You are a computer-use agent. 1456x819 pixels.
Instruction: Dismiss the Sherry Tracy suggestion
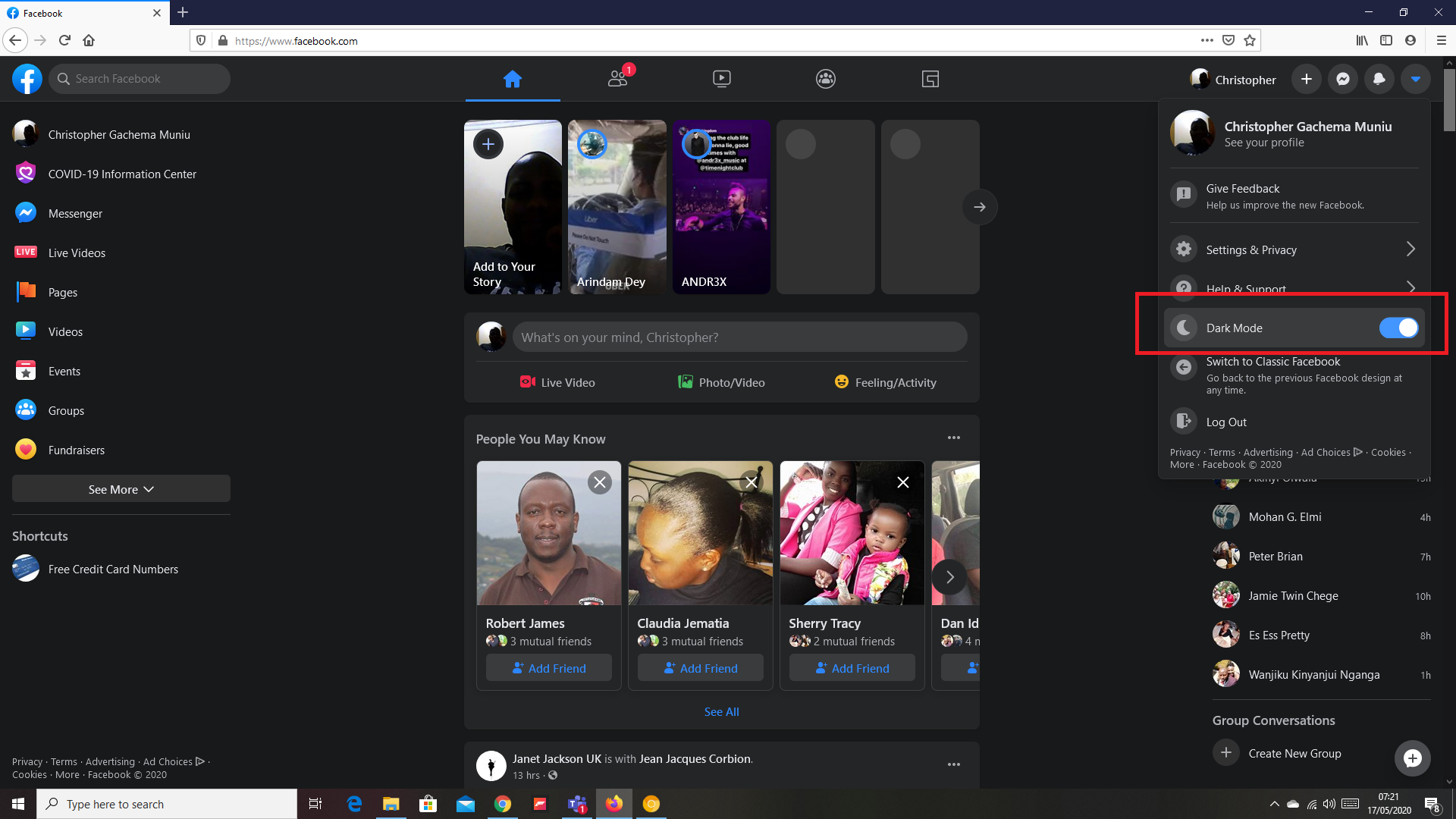click(x=903, y=482)
